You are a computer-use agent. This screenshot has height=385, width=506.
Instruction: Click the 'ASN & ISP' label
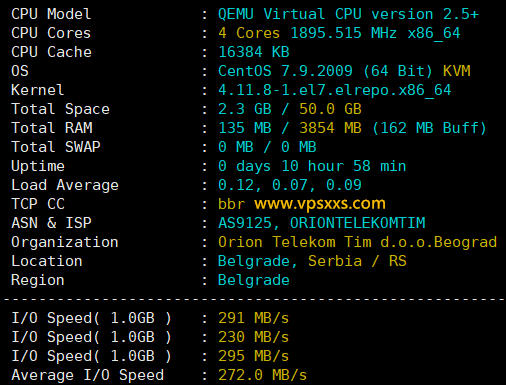pos(51,223)
